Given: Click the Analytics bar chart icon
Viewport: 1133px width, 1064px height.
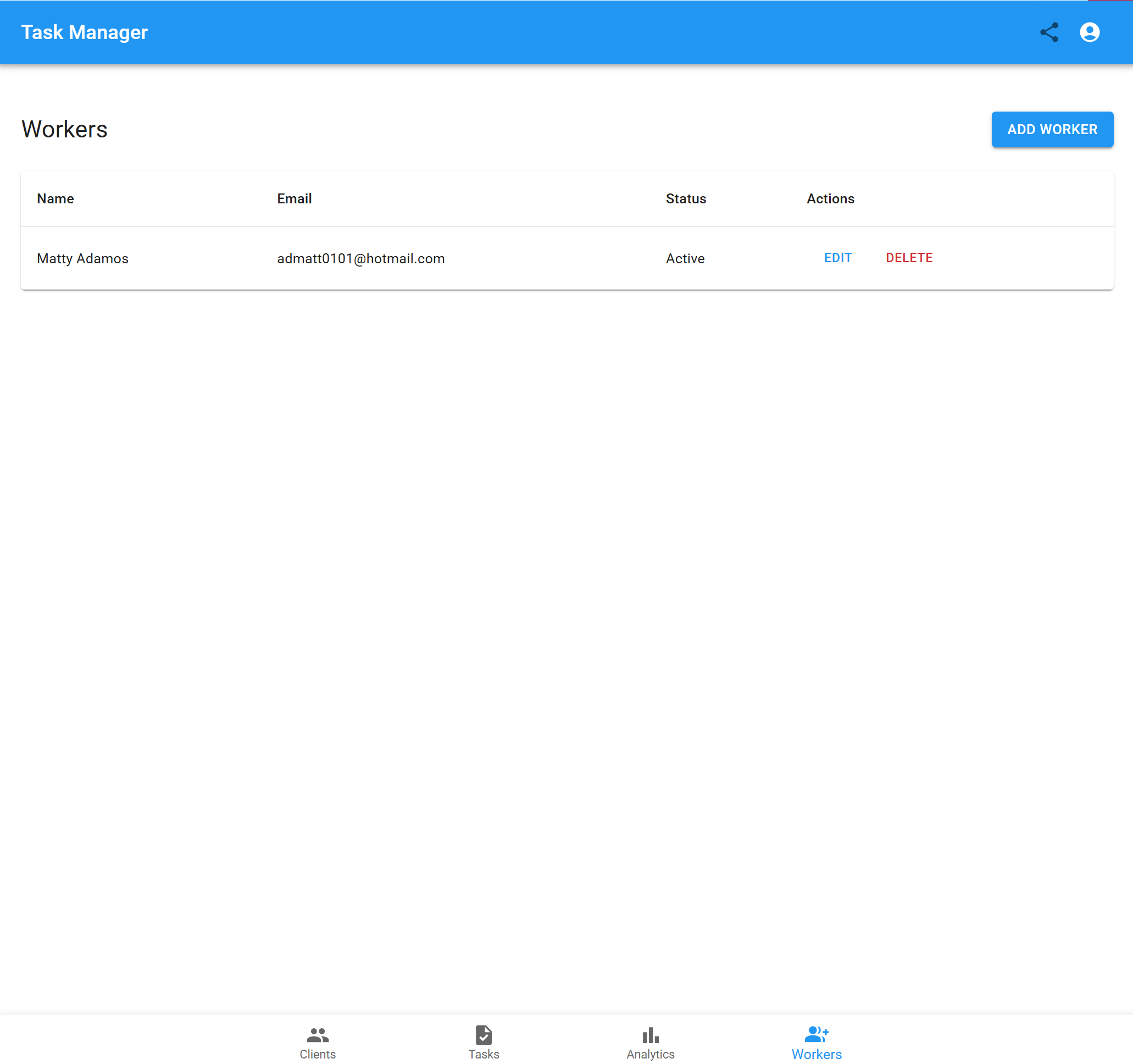Looking at the screenshot, I should click(650, 1035).
